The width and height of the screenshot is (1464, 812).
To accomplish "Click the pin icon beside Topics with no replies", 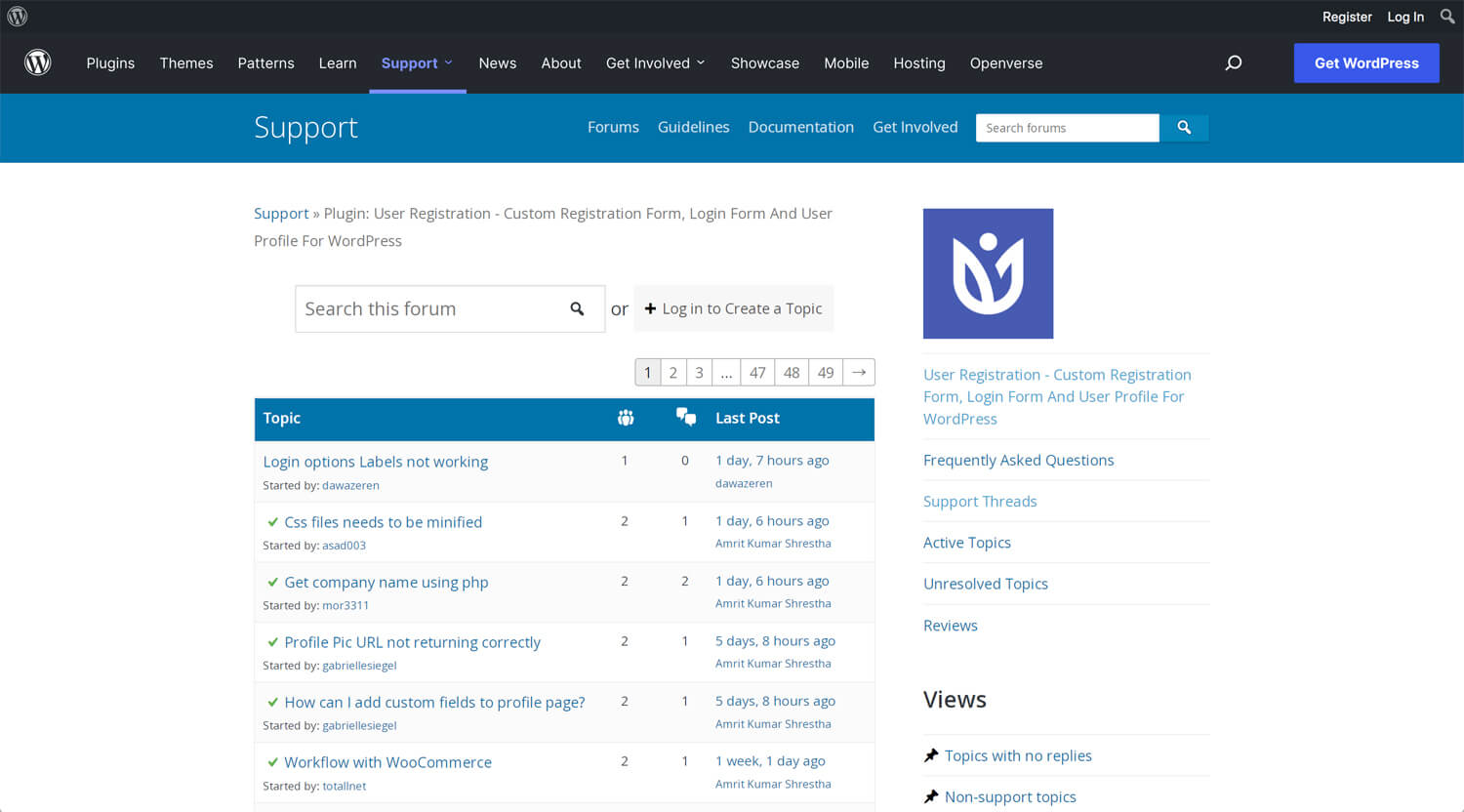I will coord(931,755).
